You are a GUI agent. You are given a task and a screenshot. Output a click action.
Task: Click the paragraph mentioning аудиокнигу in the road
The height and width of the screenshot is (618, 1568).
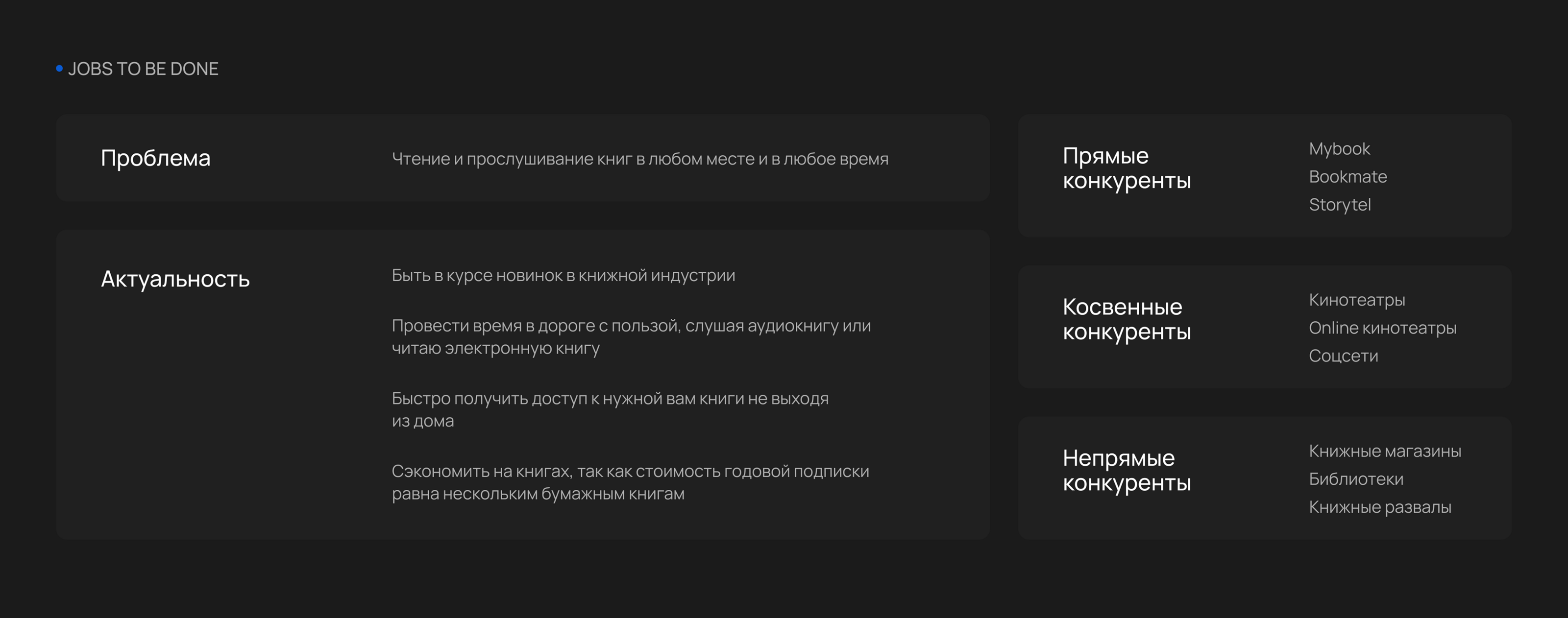tap(631, 337)
